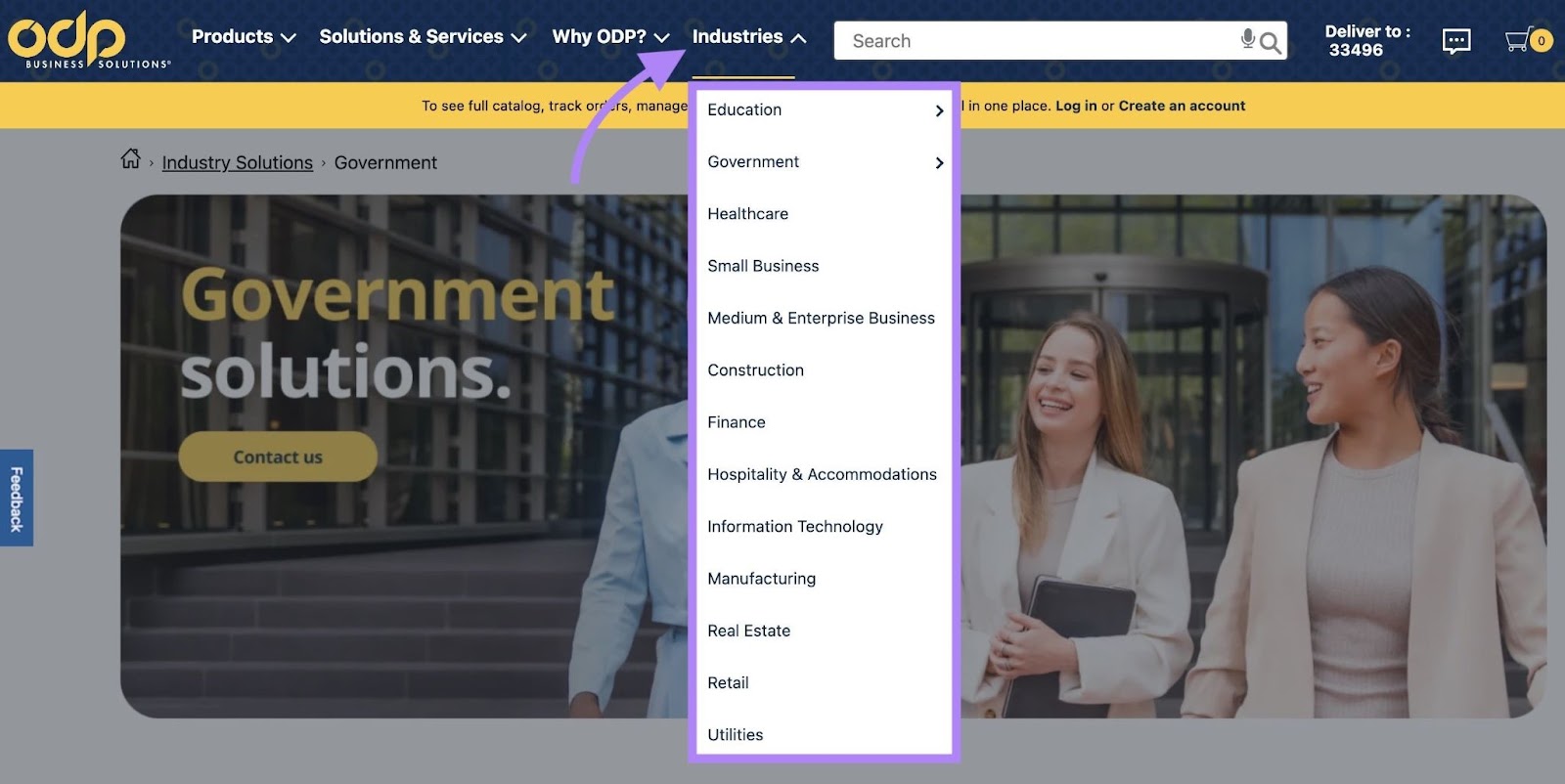The width and height of the screenshot is (1565, 784).
Task: Click the Industry Solutions breadcrumb link
Action: click(x=237, y=163)
